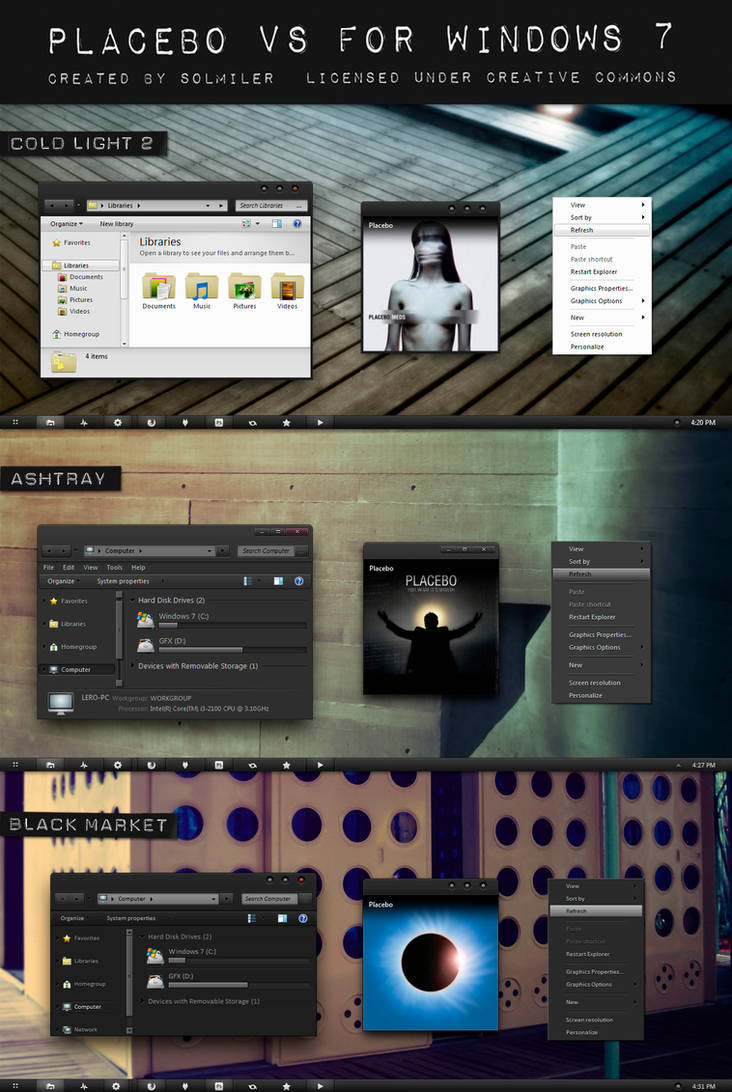Collapse Hard Disk Drives (2) group in Black Market

pyautogui.click(x=143, y=937)
